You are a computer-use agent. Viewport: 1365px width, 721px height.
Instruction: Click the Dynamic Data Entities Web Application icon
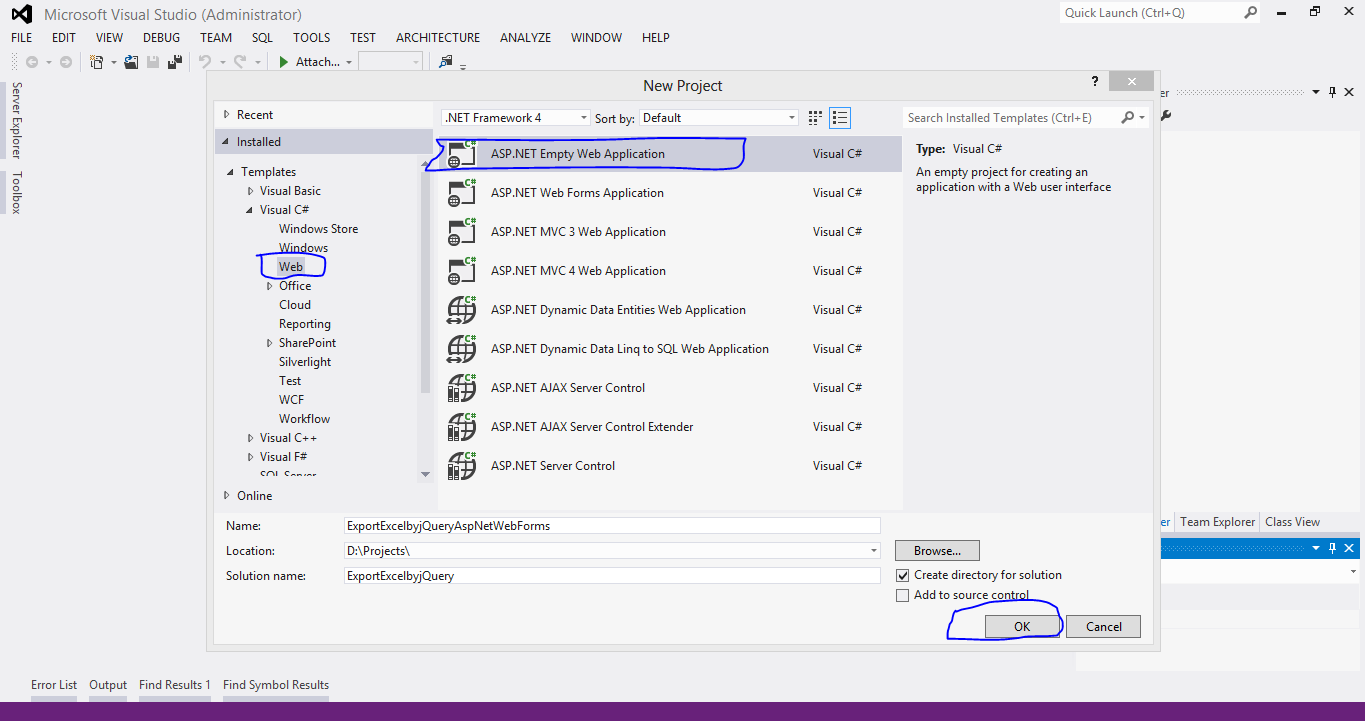pyautogui.click(x=461, y=310)
